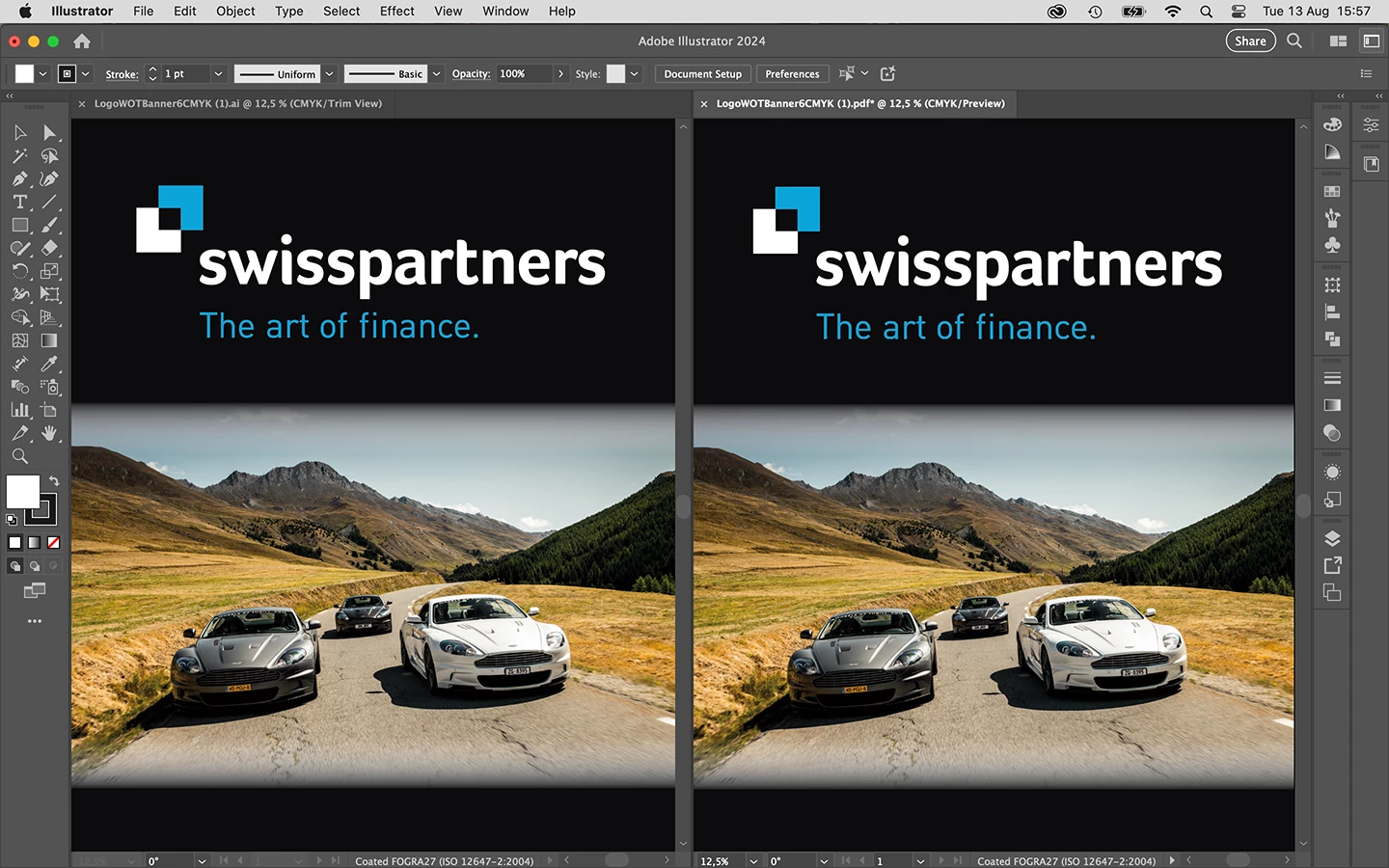Open the Align panel icon

1332,312
